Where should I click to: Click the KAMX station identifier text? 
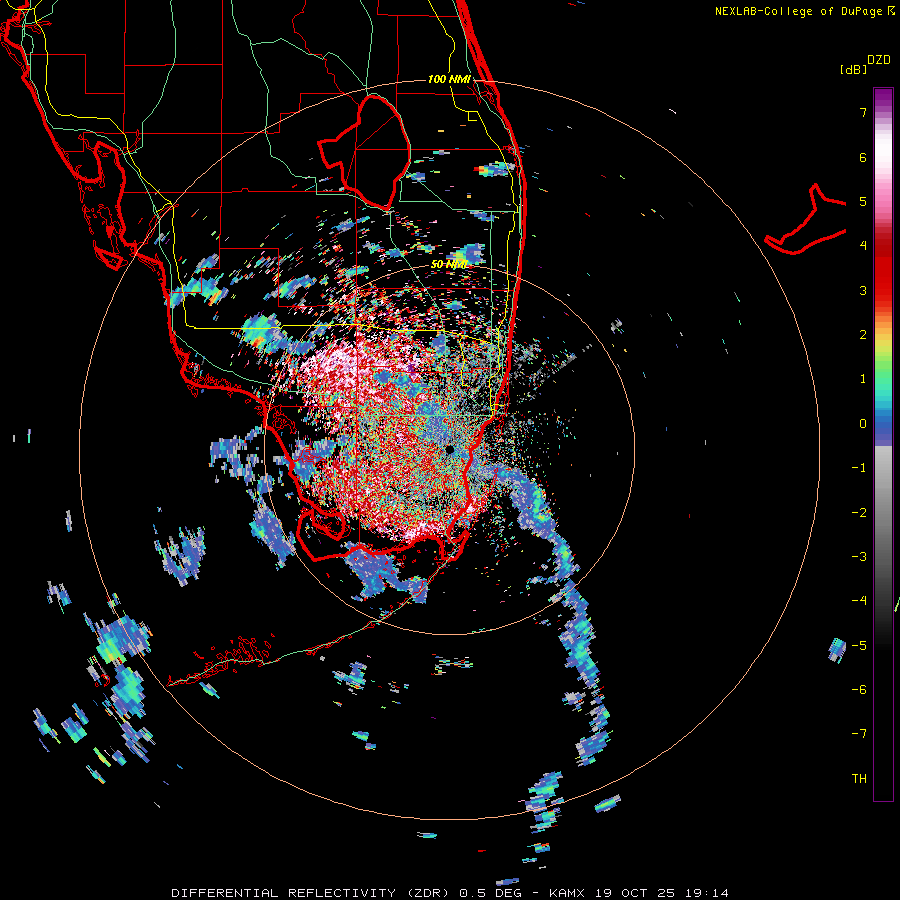point(567,893)
